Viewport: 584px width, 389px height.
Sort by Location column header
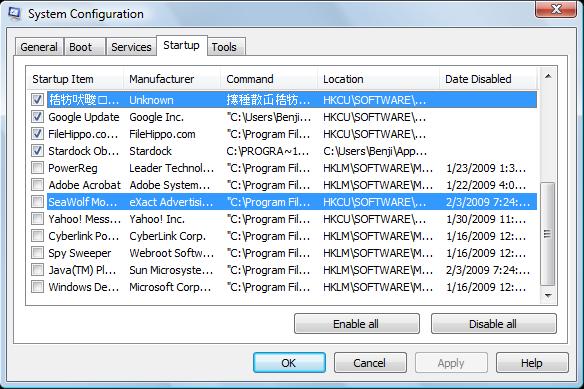(x=378, y=79)
